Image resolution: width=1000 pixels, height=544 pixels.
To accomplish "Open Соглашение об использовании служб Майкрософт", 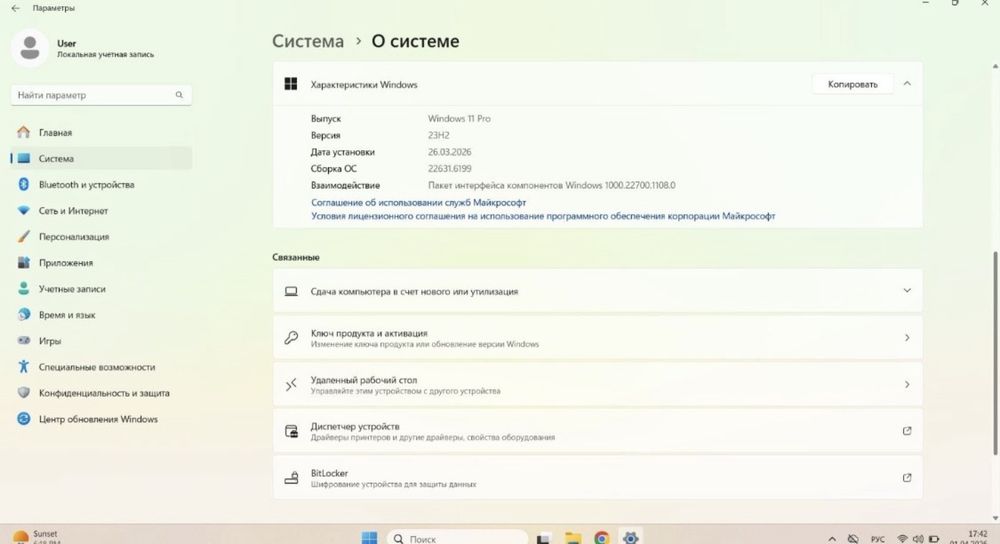I will (x=418, y=202).
